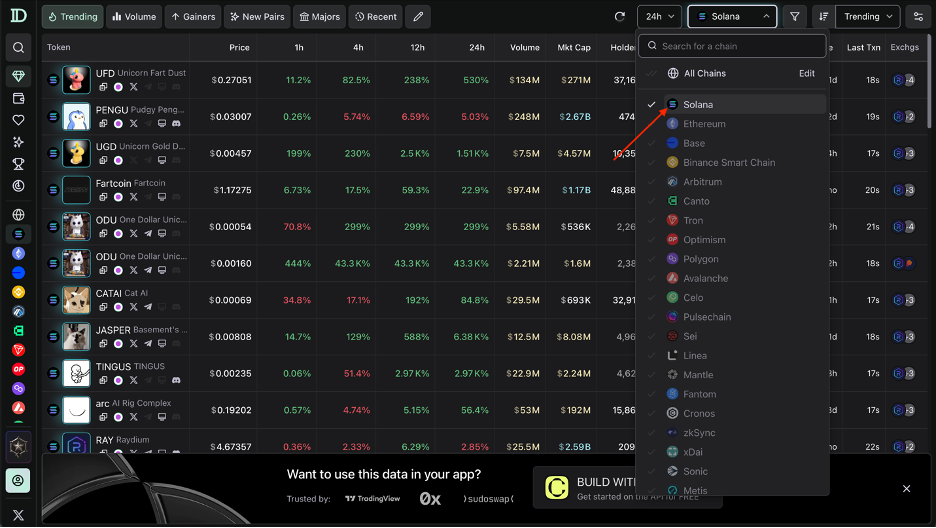Close the bottom promo banner
Viewport: 936px width, 528px height.
click(x=906, y=489)
